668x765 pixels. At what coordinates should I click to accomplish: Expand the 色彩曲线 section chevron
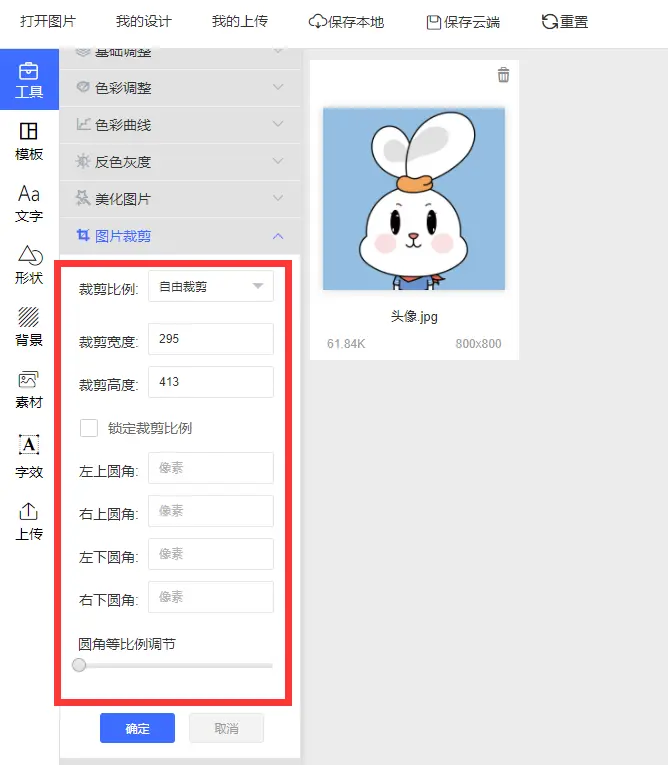tap(278, 124)
